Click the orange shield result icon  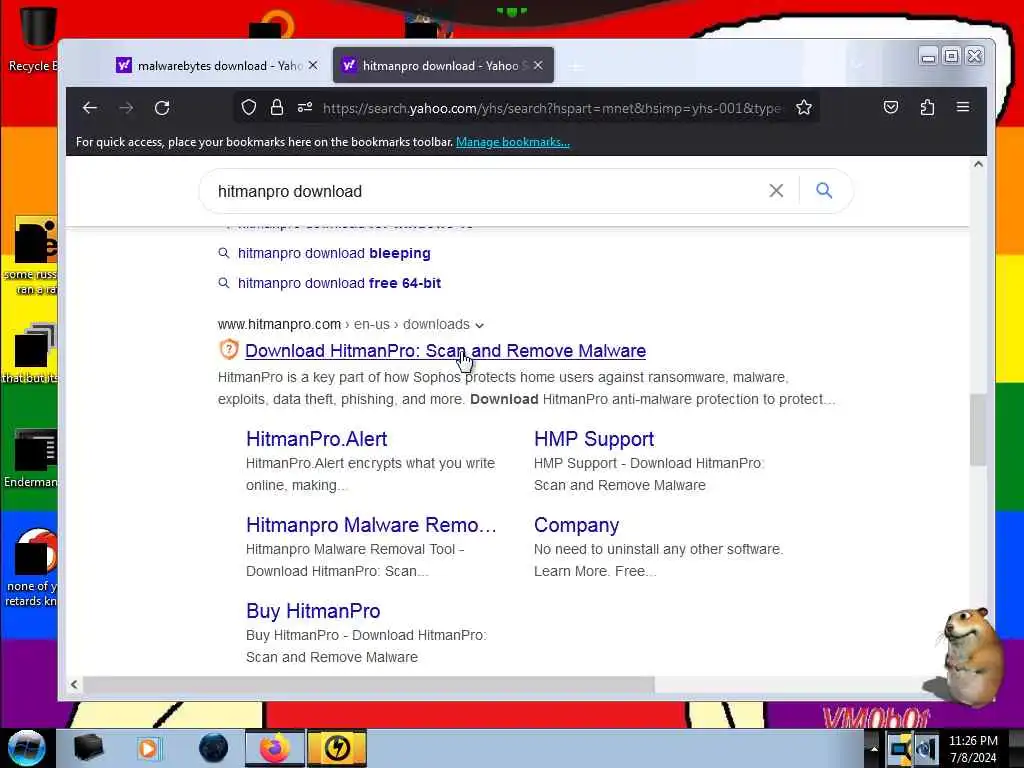coord(229,349)
